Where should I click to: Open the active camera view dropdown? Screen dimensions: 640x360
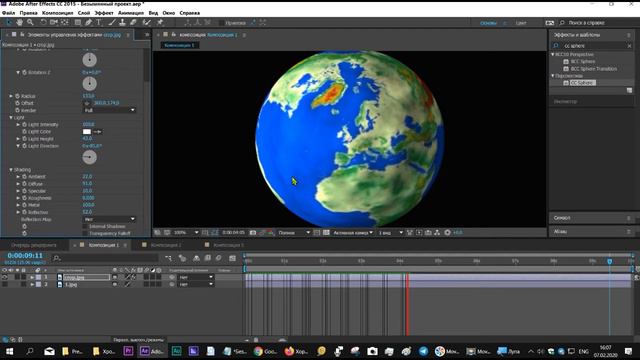pos(353,233)
